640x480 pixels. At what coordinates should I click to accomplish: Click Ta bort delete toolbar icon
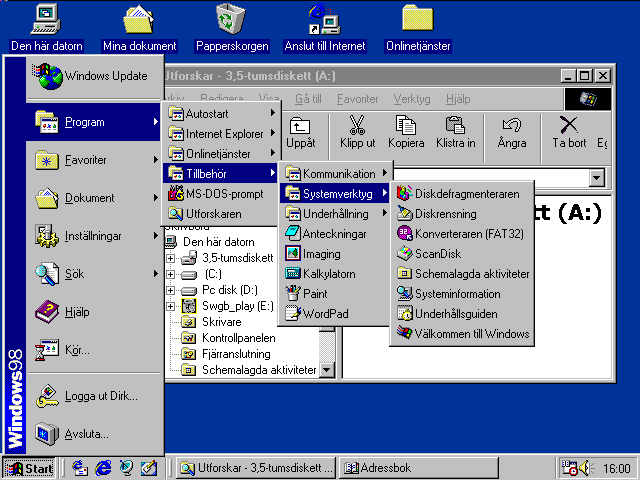click(x=569, y=133)
